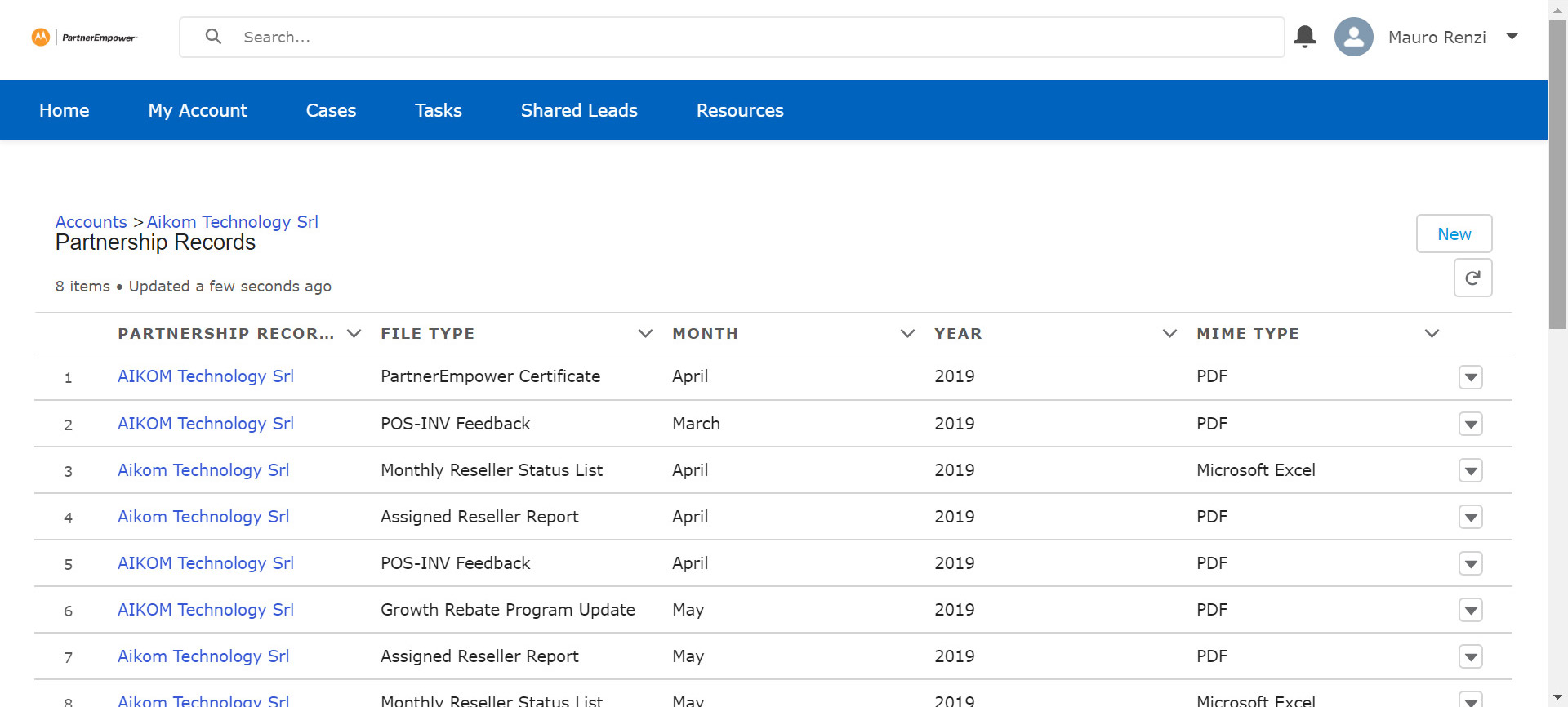The height and width of the screenshot is (707, 1568).
Task: Open the File Type column menu chevron
Action: coord(645,333)
